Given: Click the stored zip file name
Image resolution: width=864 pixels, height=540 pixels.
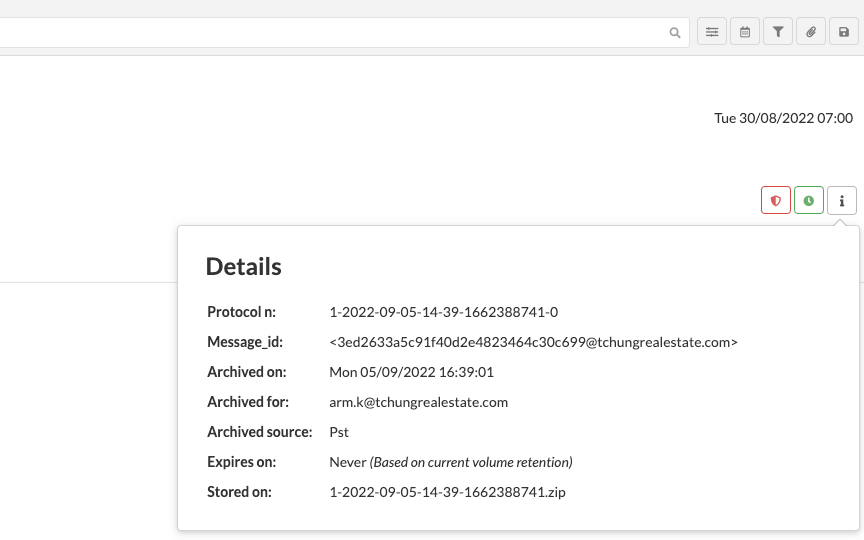Looking at the screenshot, I should (447, 492).
